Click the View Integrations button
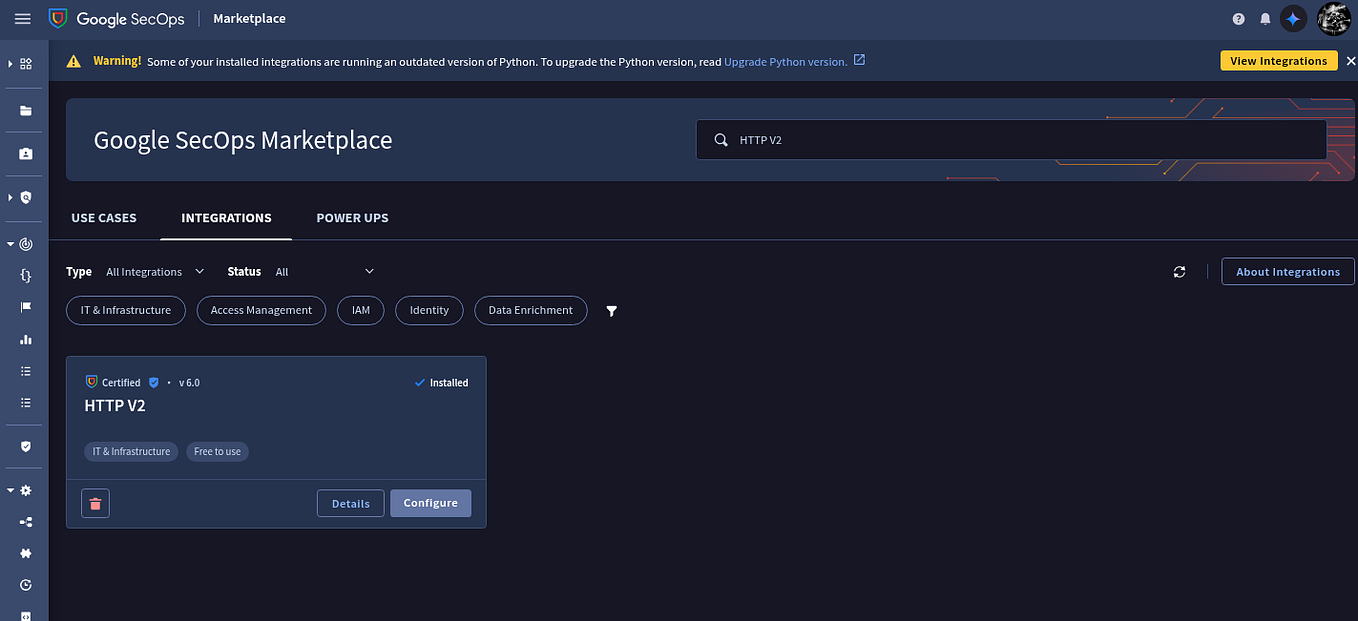This screenshot has width=1358, height=621. coord(1279,60)
